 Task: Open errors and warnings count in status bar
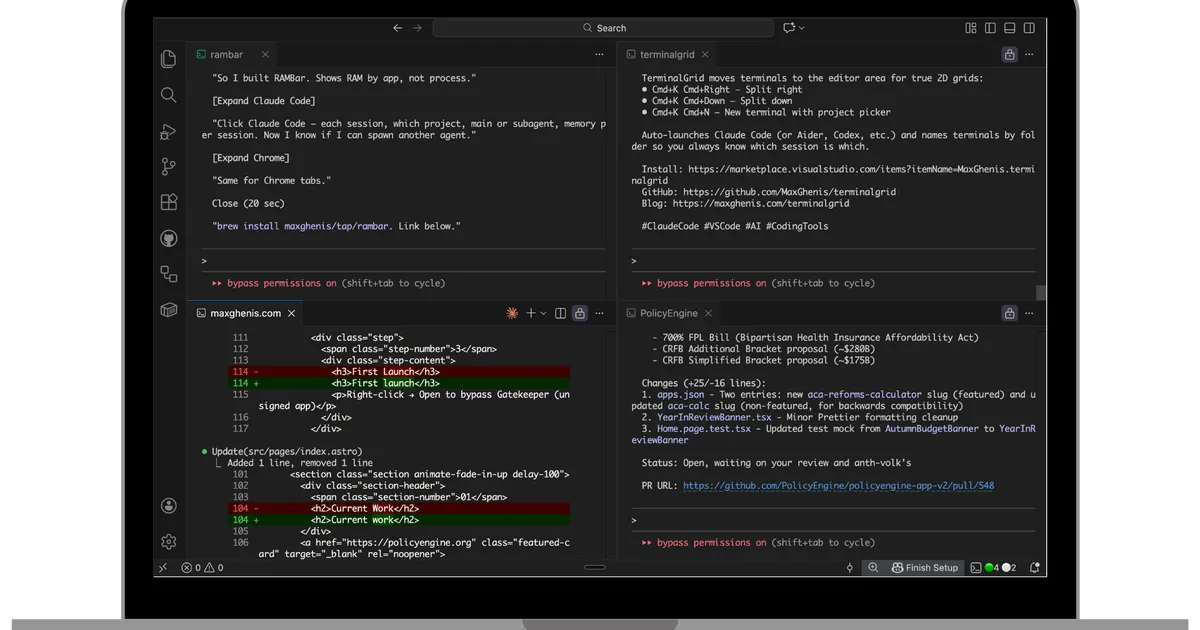coord(202,568)
